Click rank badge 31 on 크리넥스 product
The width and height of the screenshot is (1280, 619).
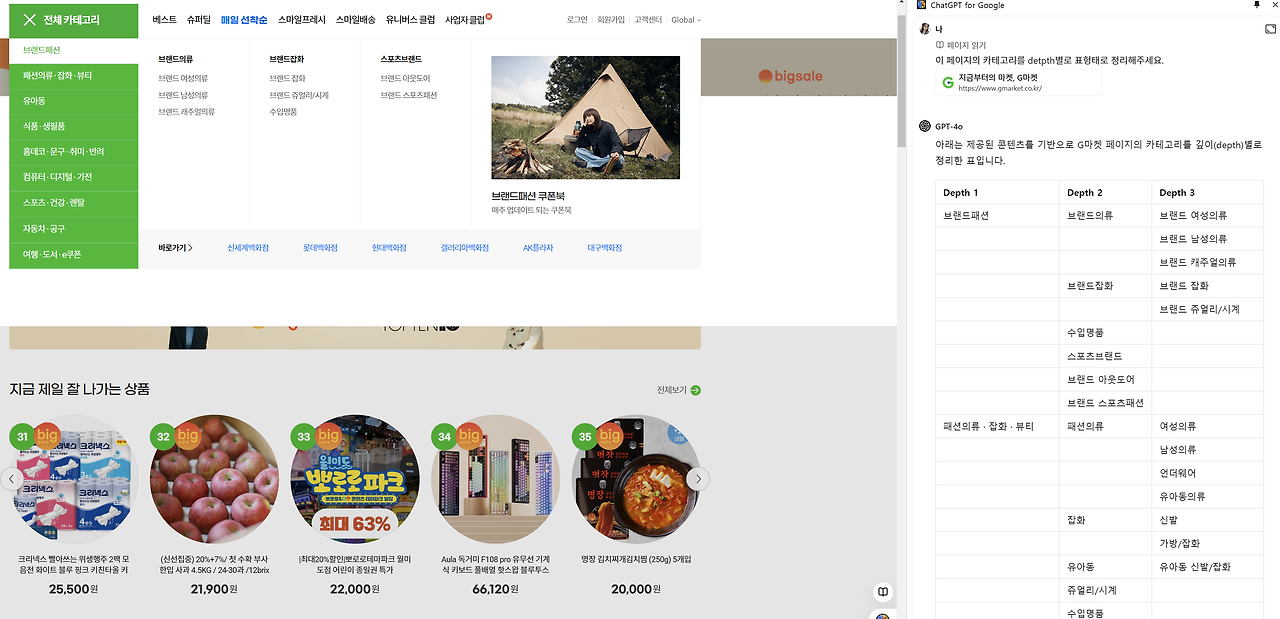click(x=23, y=436)
